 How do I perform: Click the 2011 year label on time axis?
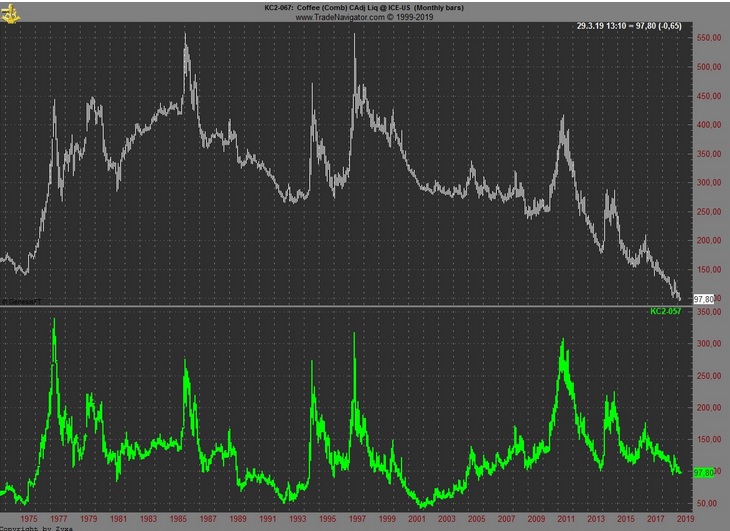pyautogui.click(x=566, y=519)
